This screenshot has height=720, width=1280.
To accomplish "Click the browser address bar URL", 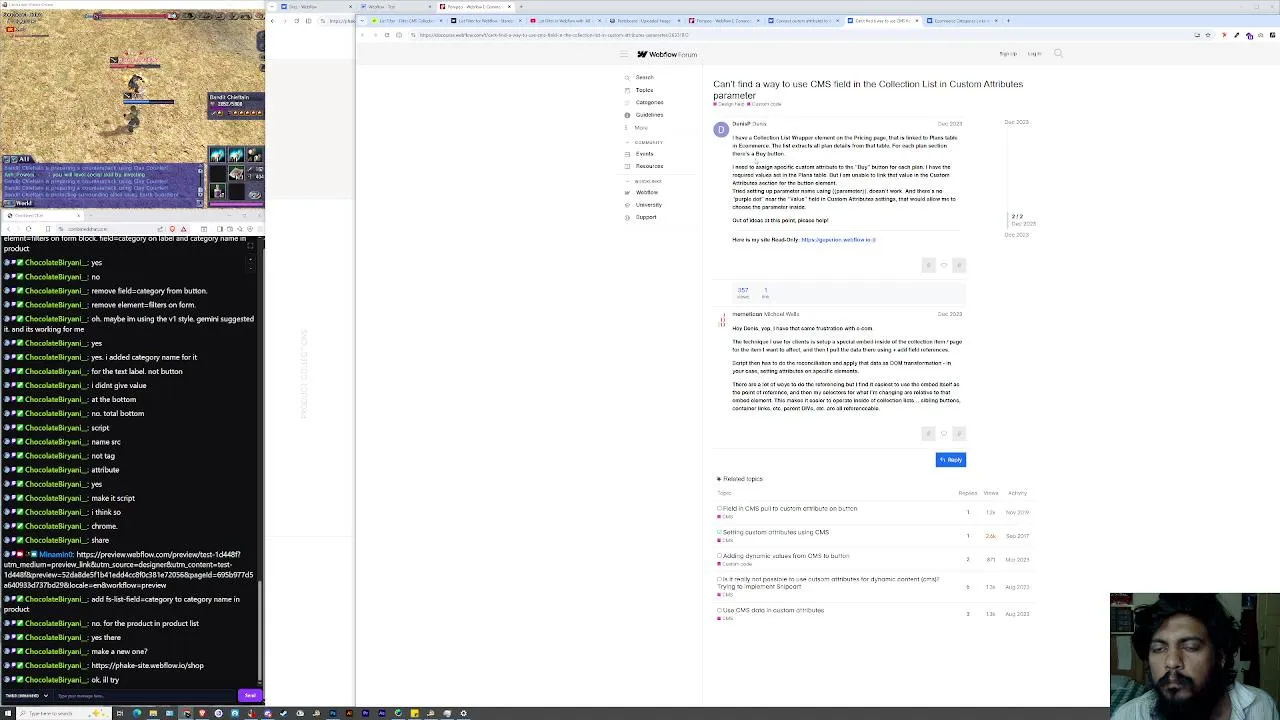I will click(554, 35).
